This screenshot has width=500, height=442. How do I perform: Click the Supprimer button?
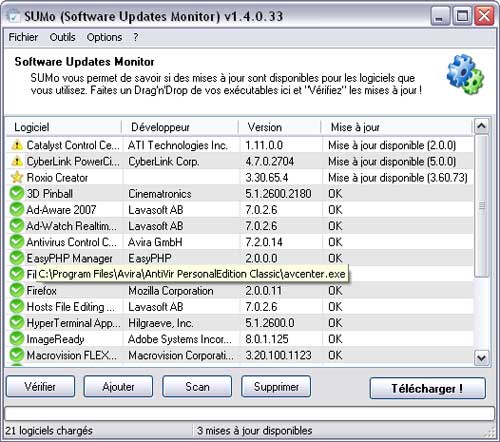click(x=276, y=387)
